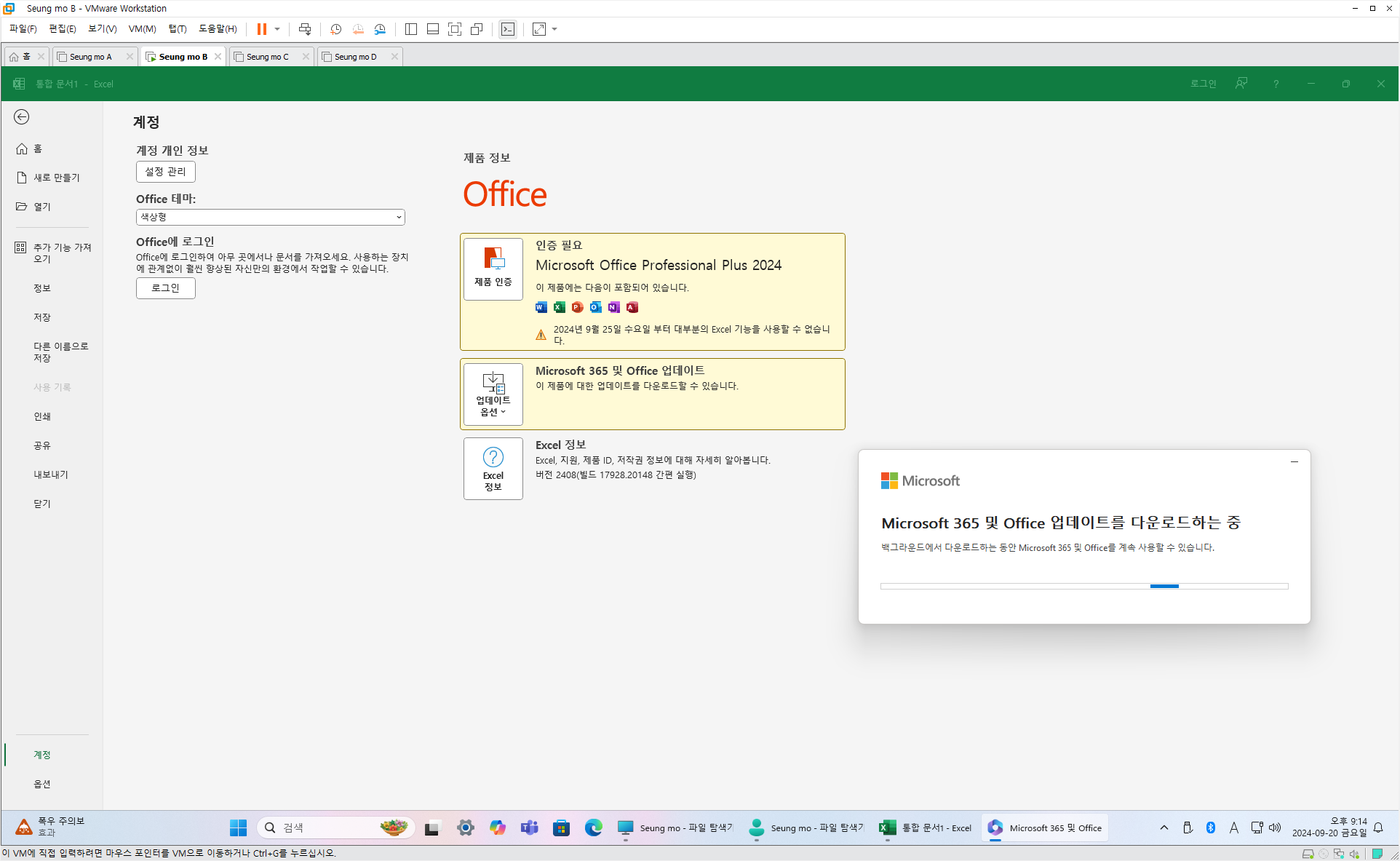This screenshot has width=1400, height=861.
Task: Expand the dropdown arrow beside pause button
Action: tap(277, 29)
